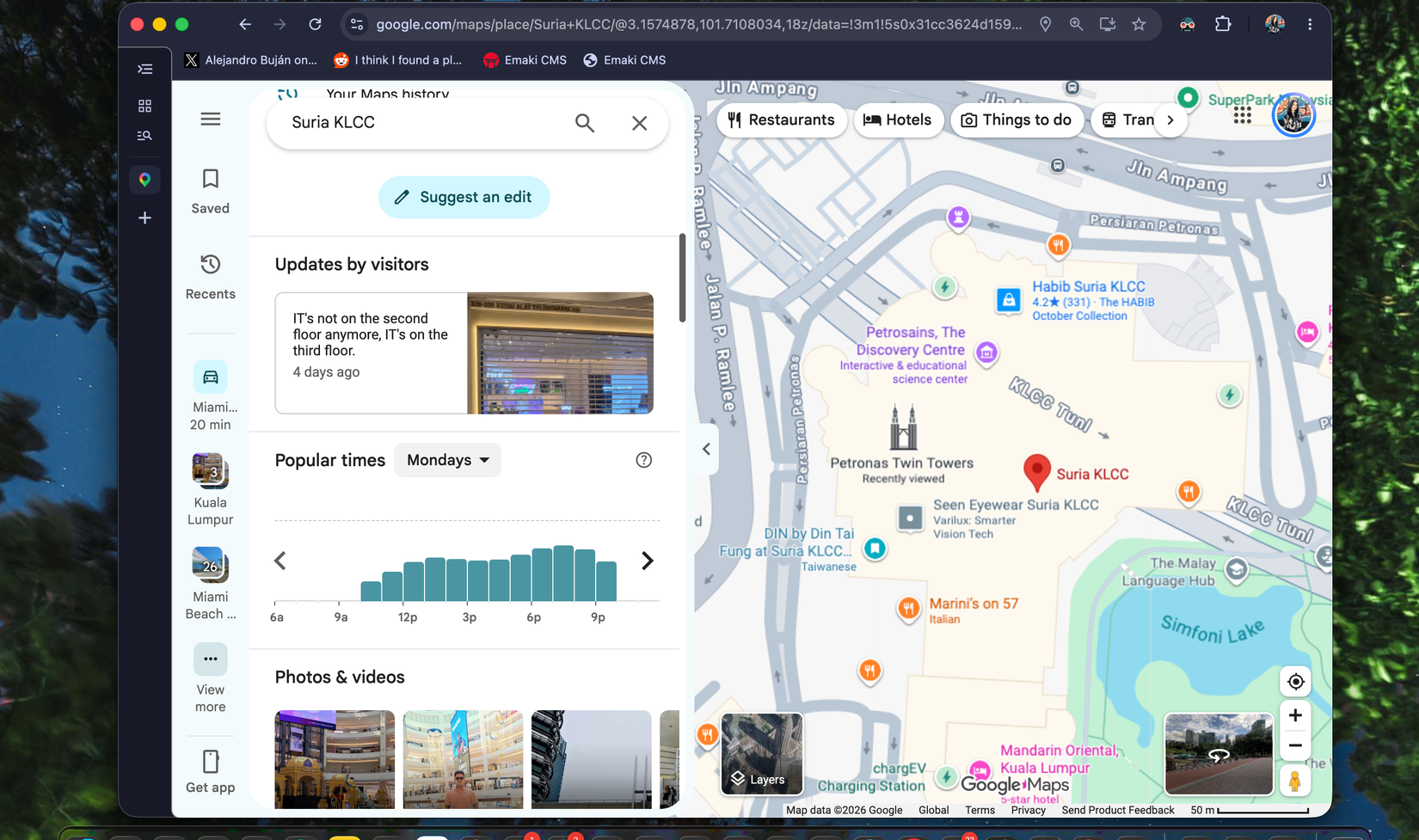Click the Street View pegman icon
The height and width of the screenshot is (840, 1419).
1295,781
